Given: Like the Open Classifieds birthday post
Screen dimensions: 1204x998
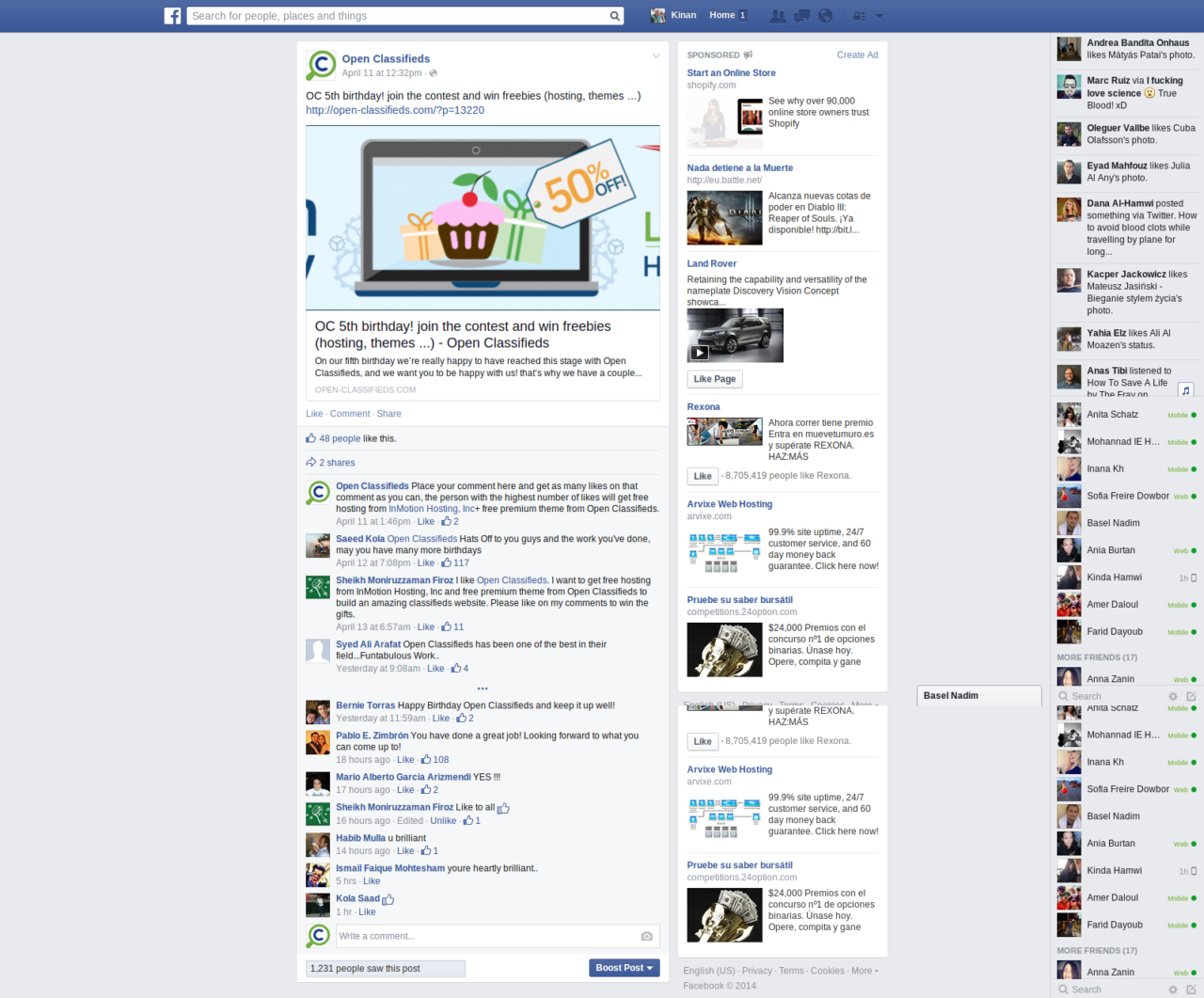Looking at the screenshot, I should pos(314,414).
